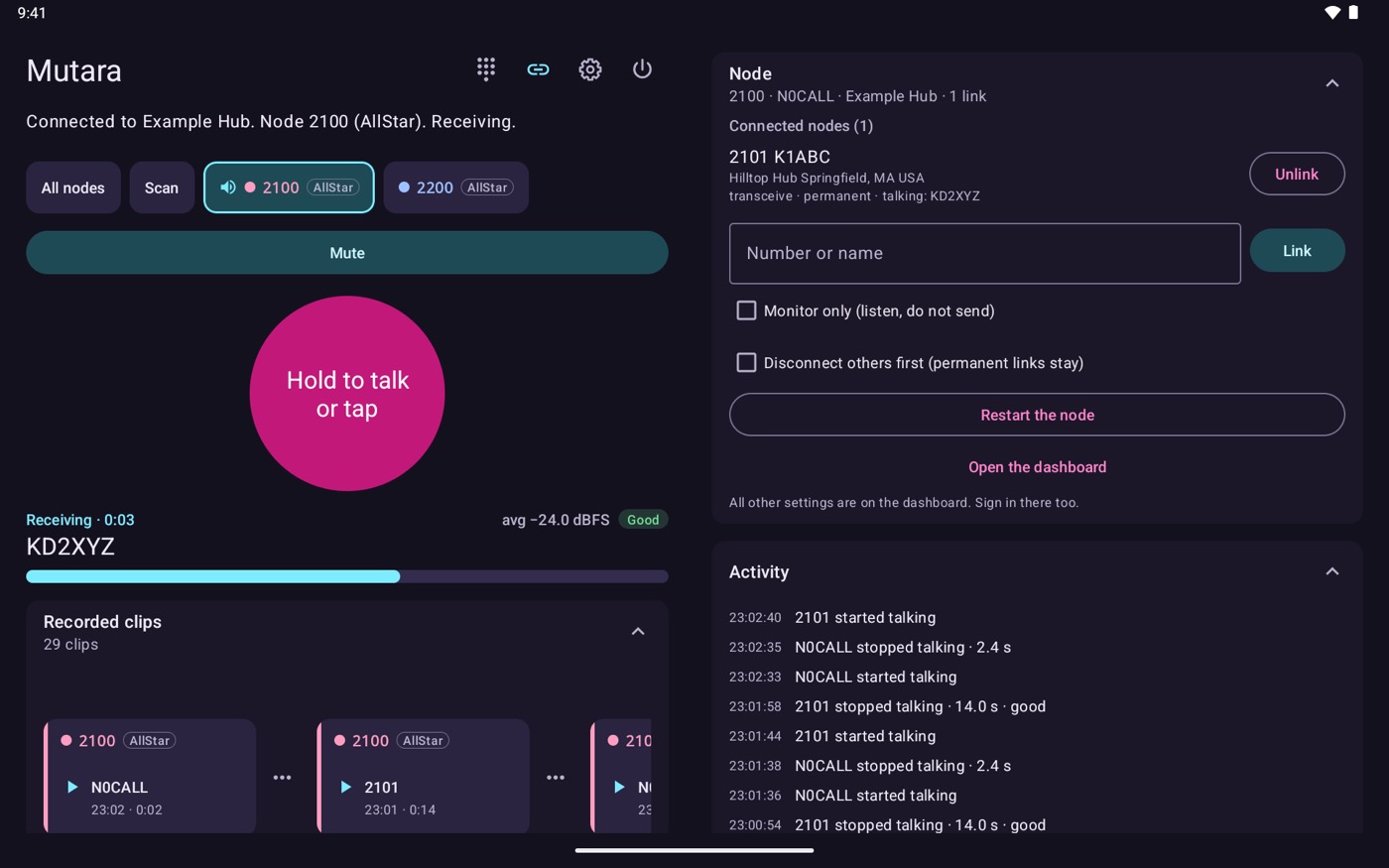Unlink node 2101 K1ABC
Viewport: 1389px width, 868px height.
pos(1297,174)
